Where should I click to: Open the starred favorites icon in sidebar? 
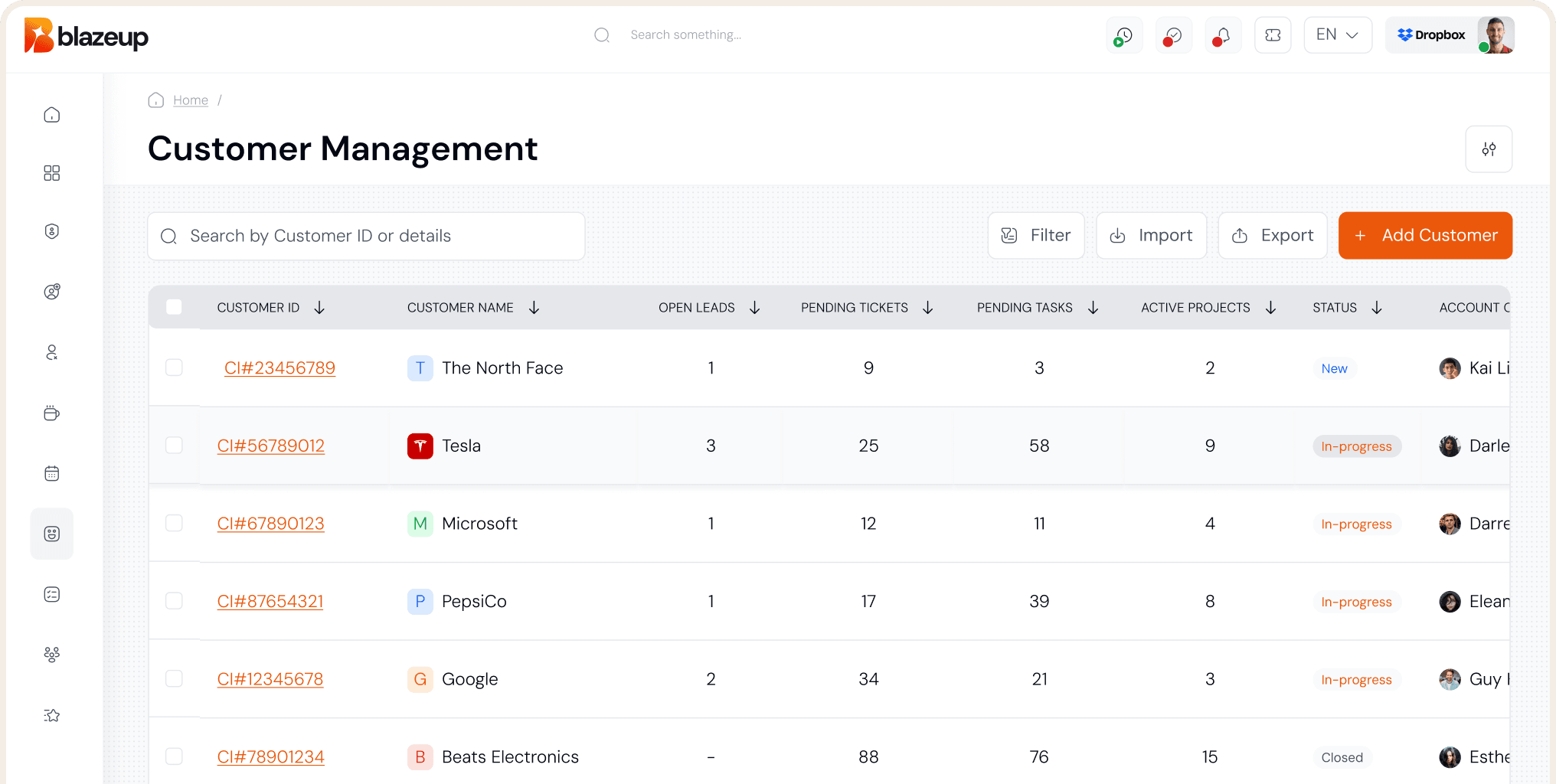[x=52, y=715]
